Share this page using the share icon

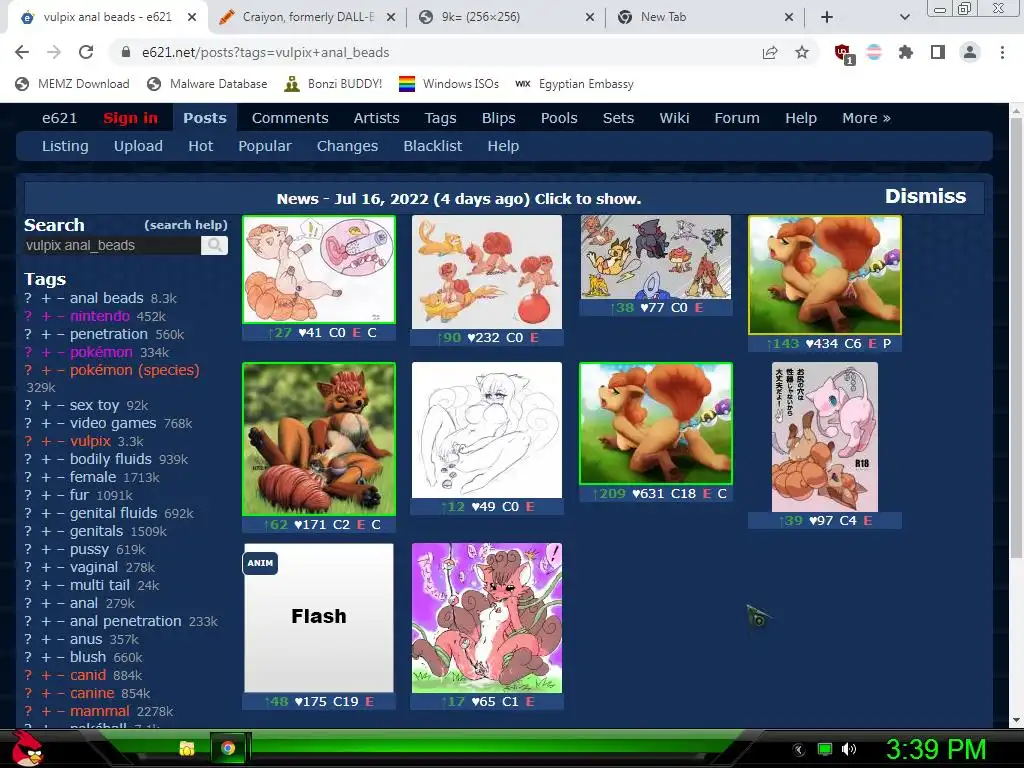tap(770, 52)
